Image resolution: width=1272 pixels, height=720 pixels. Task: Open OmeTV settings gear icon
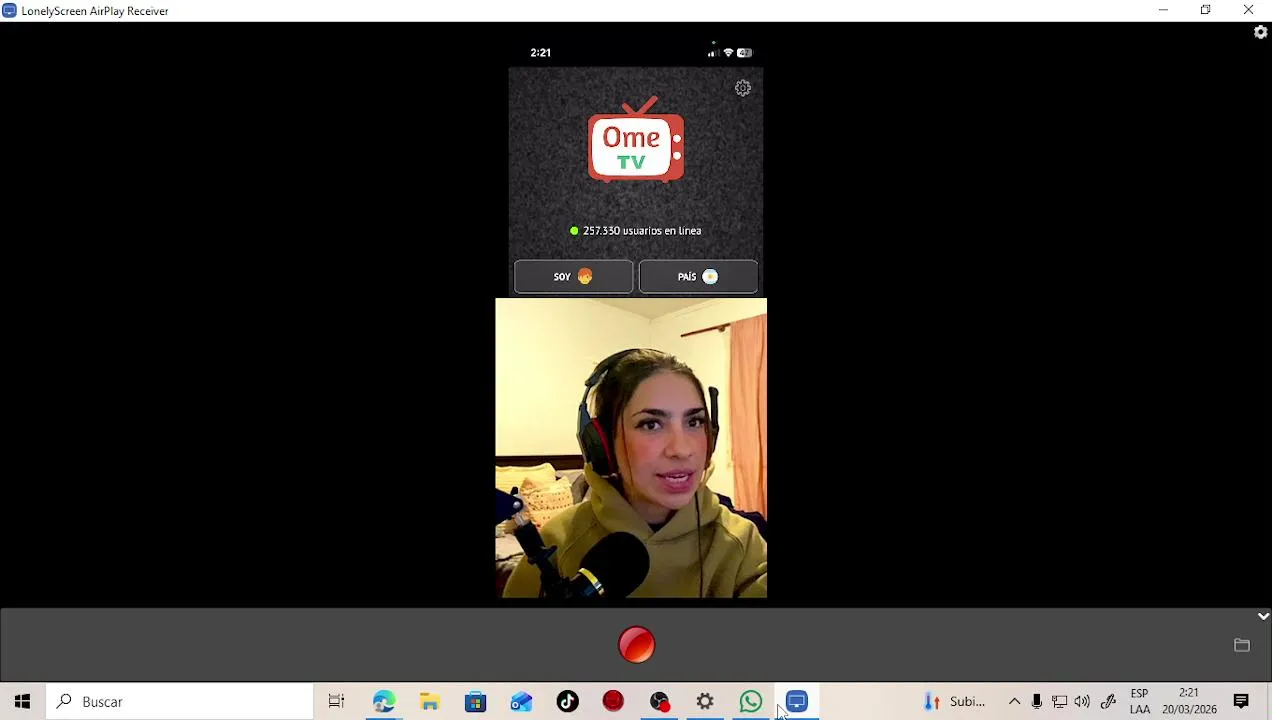point(743,88)
